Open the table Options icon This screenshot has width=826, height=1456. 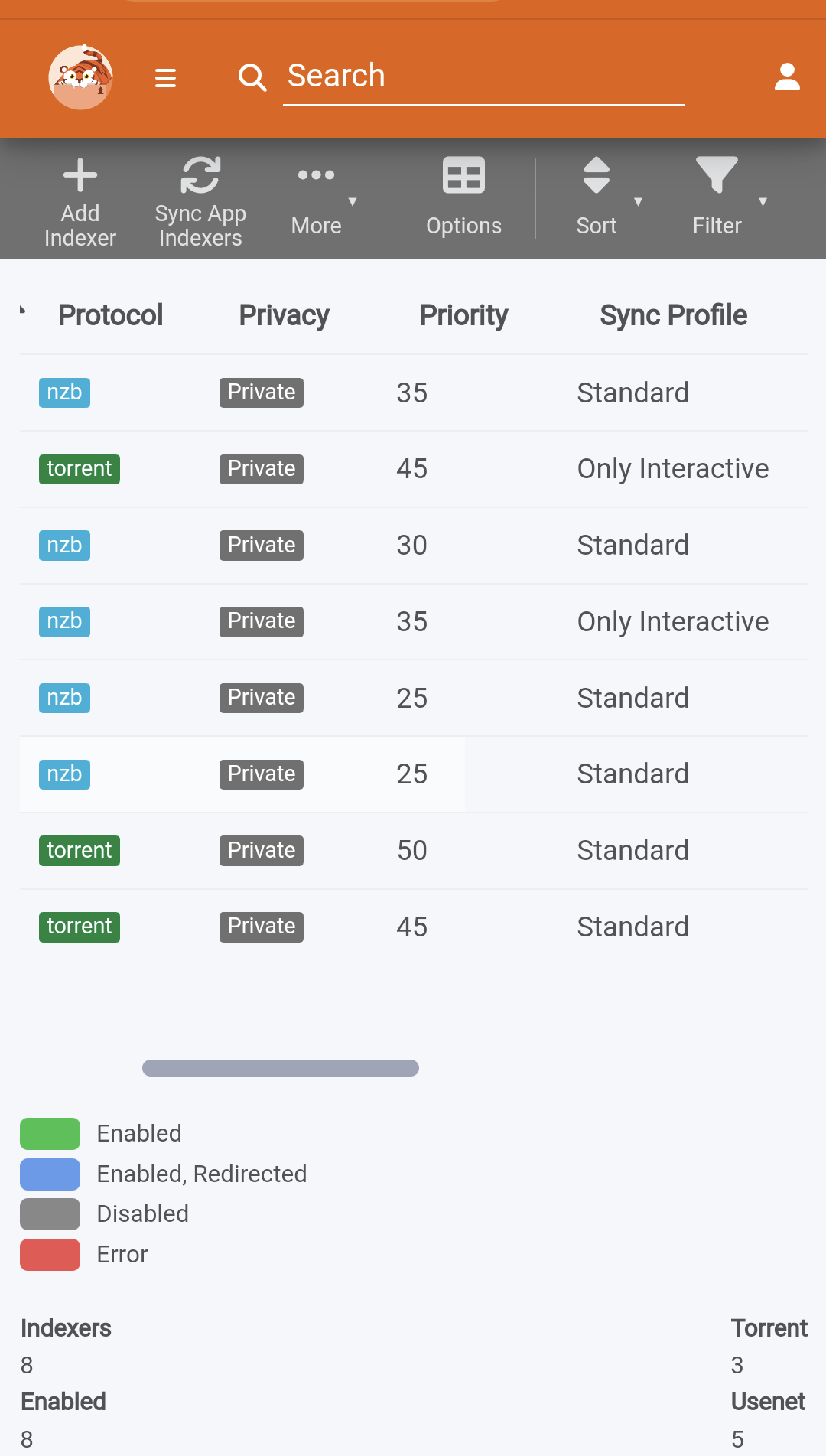tap(463, 175)
